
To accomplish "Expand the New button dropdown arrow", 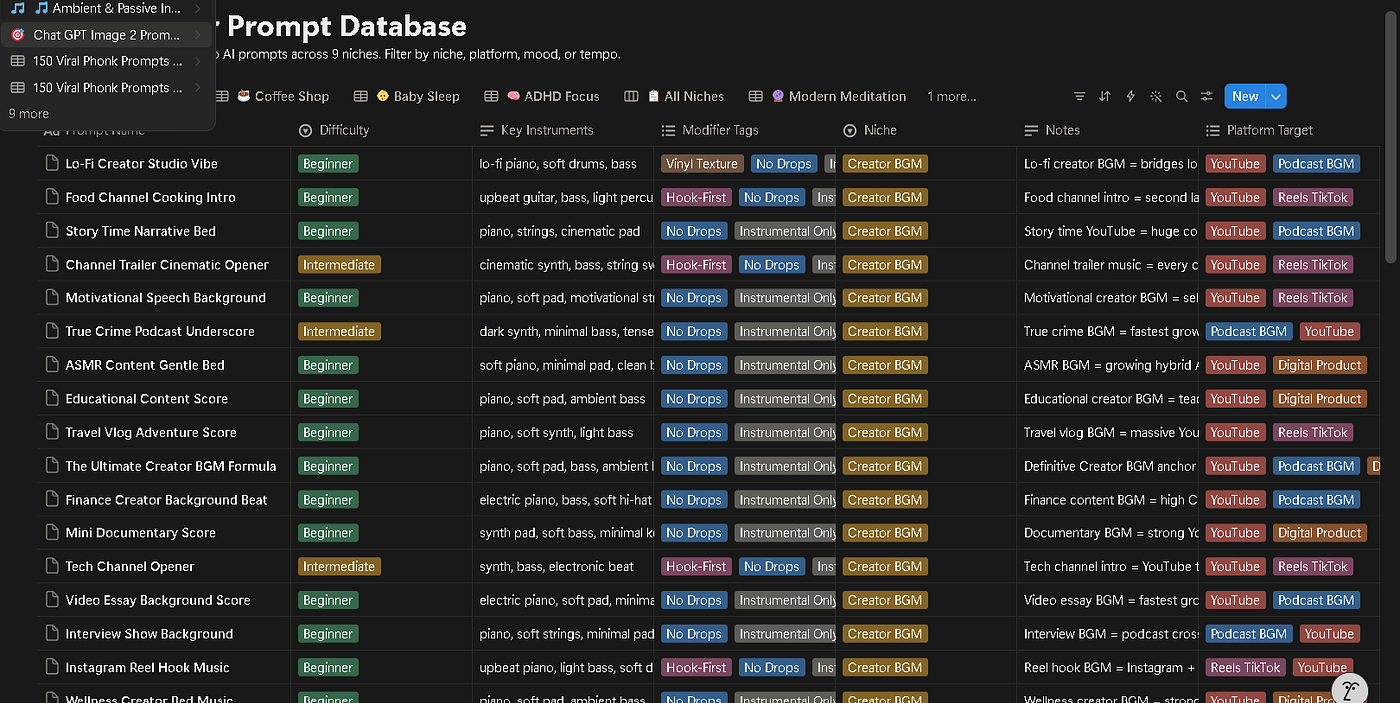I will pos(1276,96).
